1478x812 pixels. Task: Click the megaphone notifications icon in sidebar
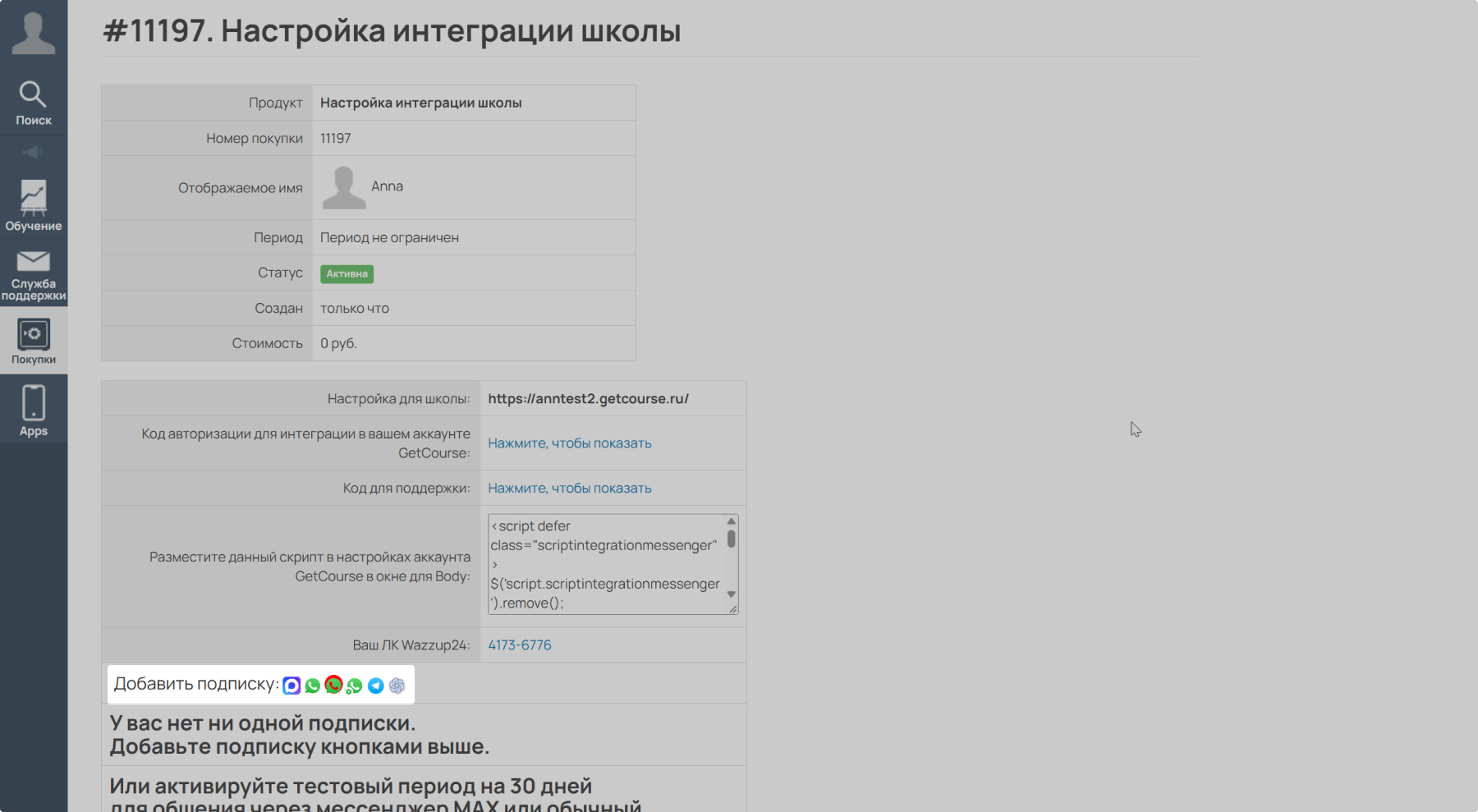(x=33, y=153)
